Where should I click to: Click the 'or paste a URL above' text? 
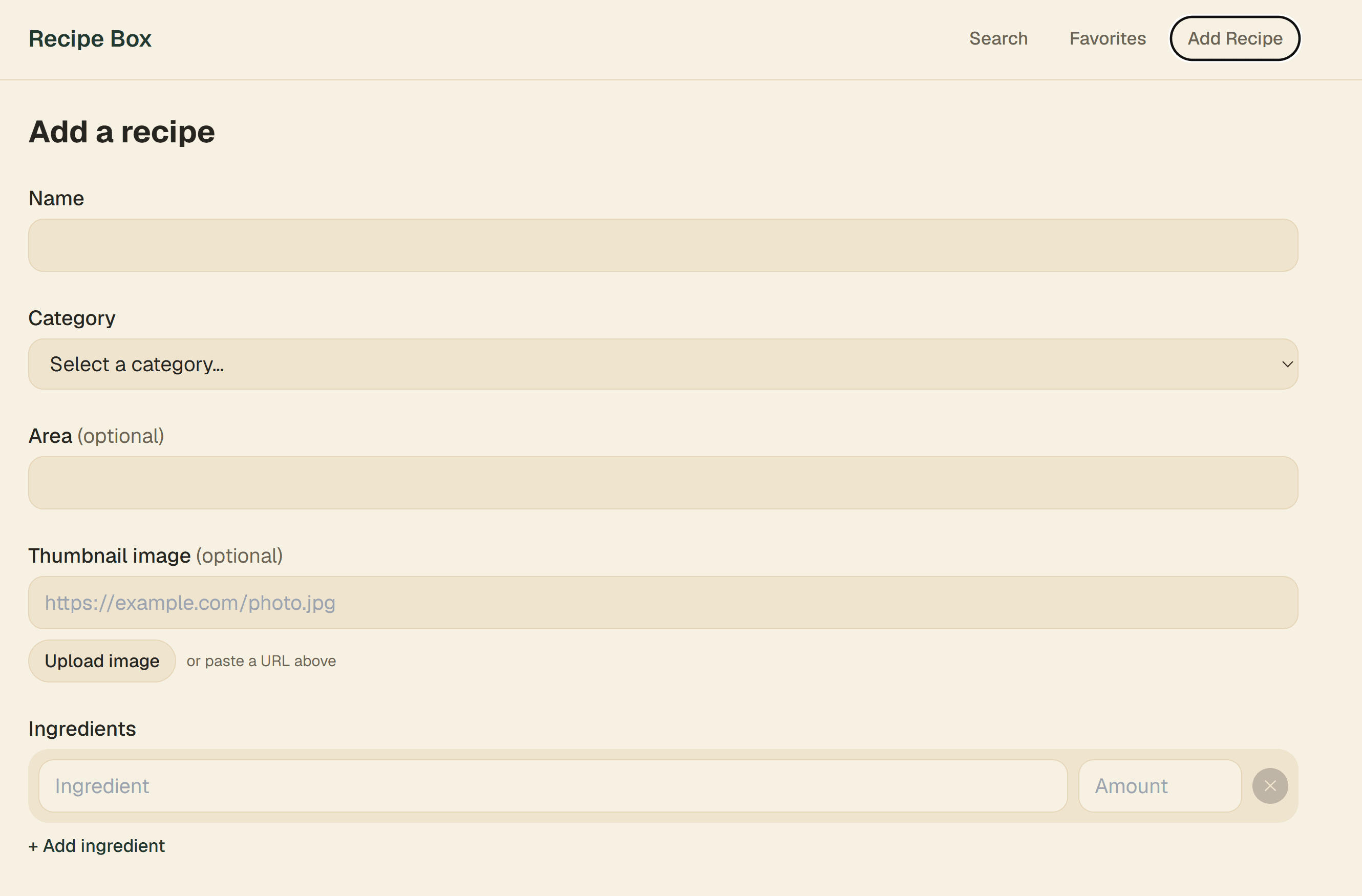pyautogui.click(x=261, y=661)
